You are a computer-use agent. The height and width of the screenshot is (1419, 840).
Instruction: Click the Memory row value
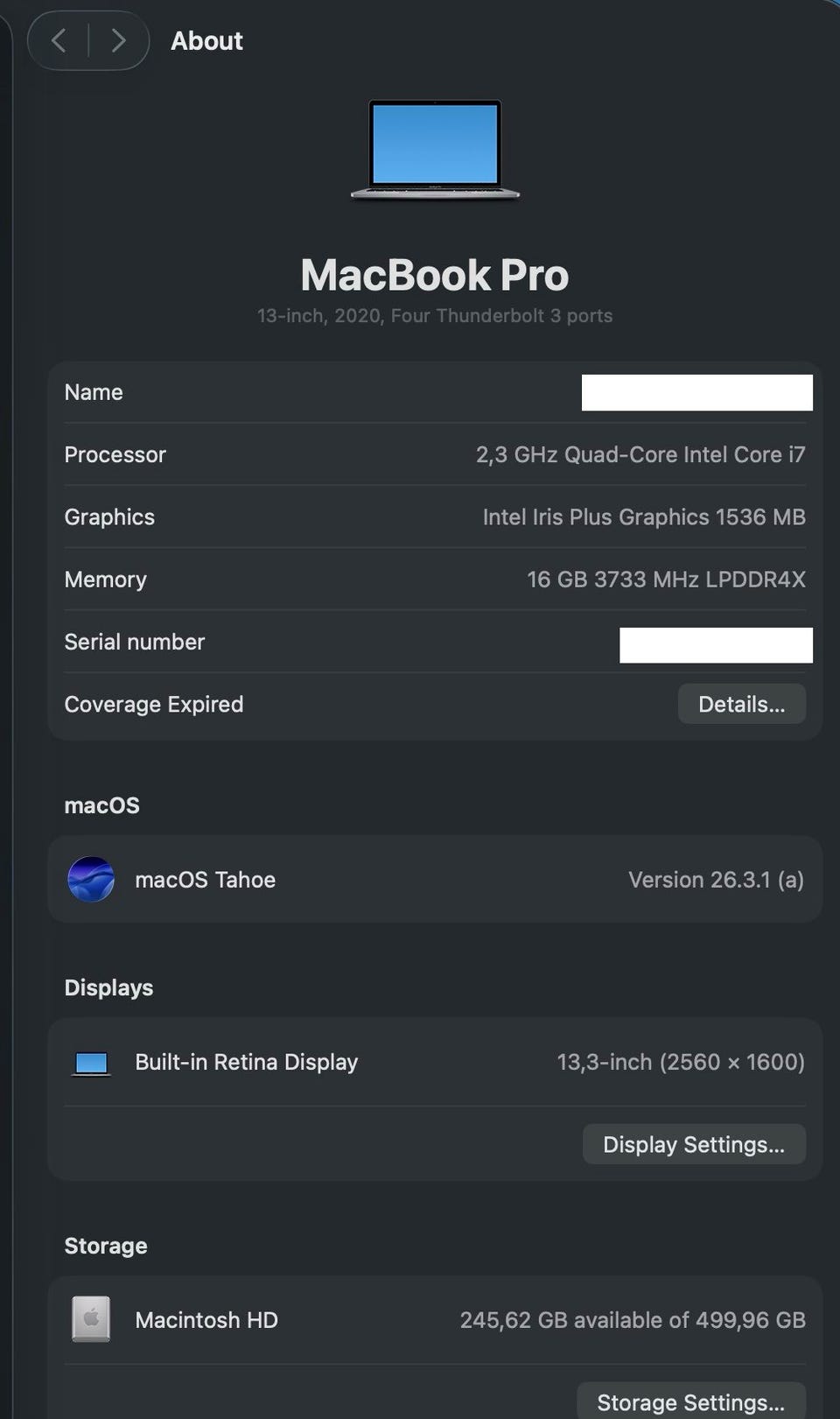click(x=665, y=580)
